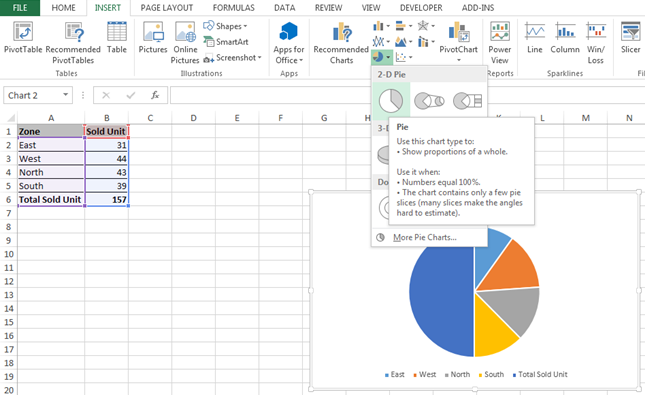The width and height of the screenshot is (645, 395).
Task: Expand the pie chart dropdown arrow
Action: (x=388, y=57)
